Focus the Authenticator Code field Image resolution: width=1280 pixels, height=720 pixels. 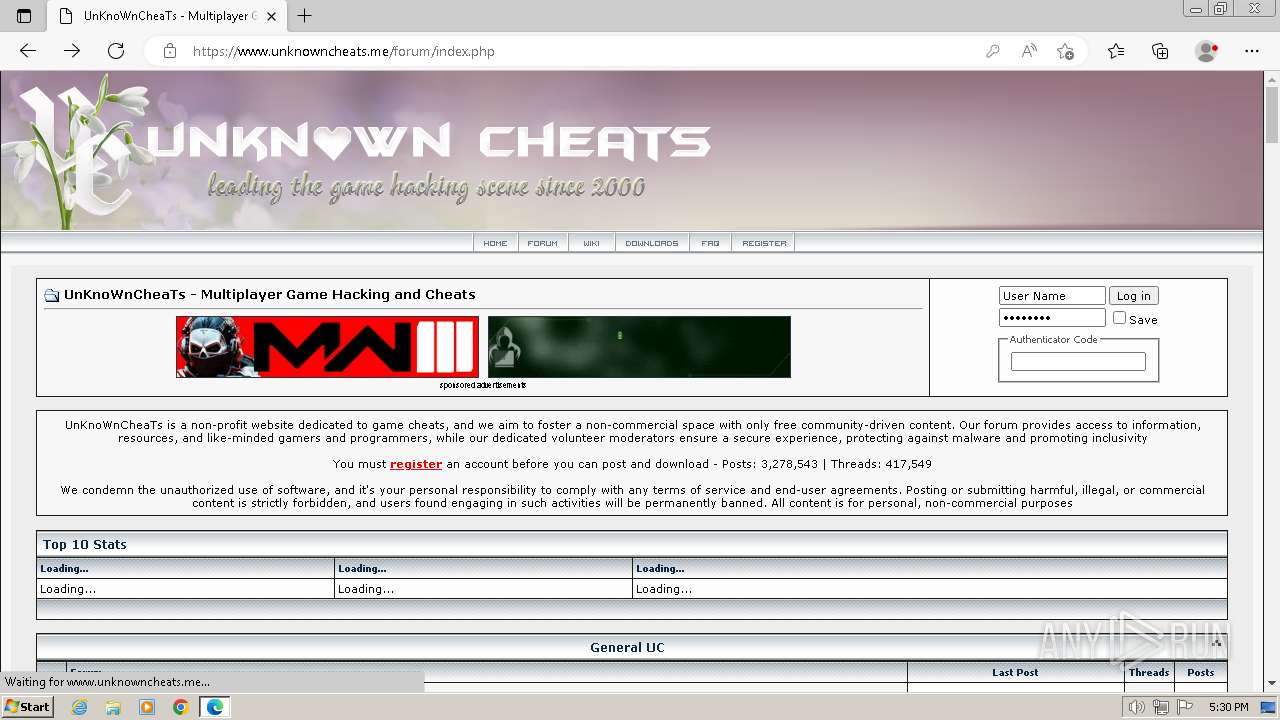click(1078, 362)
